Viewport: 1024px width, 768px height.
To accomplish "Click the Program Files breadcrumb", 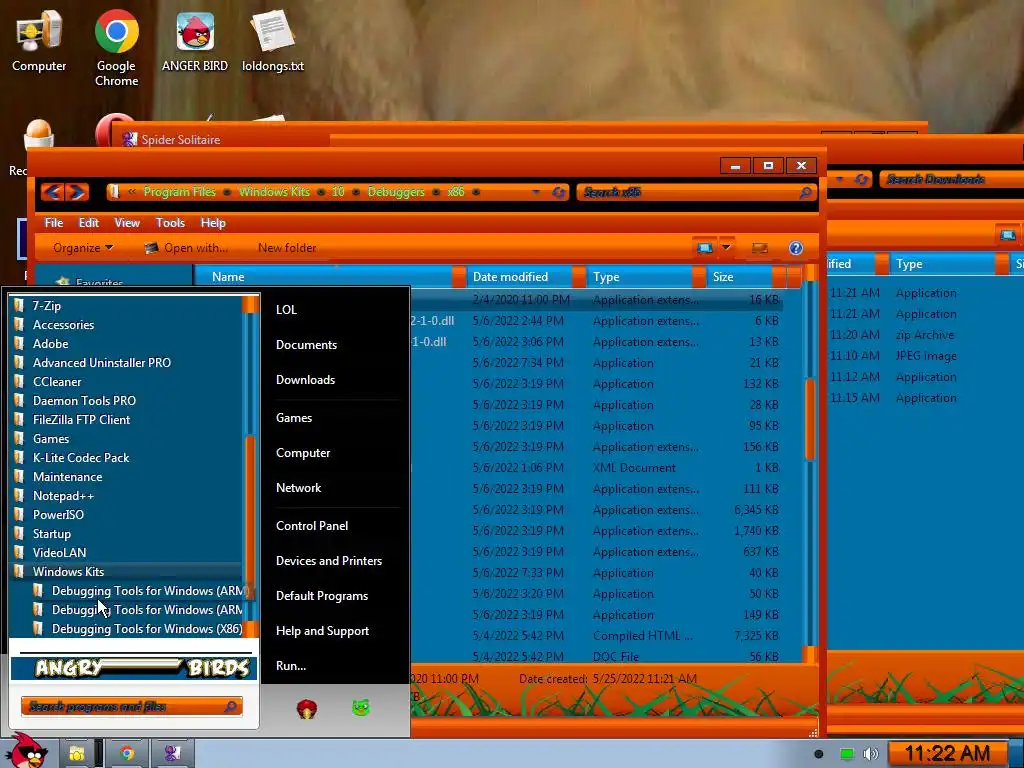I will coord(179,192).
